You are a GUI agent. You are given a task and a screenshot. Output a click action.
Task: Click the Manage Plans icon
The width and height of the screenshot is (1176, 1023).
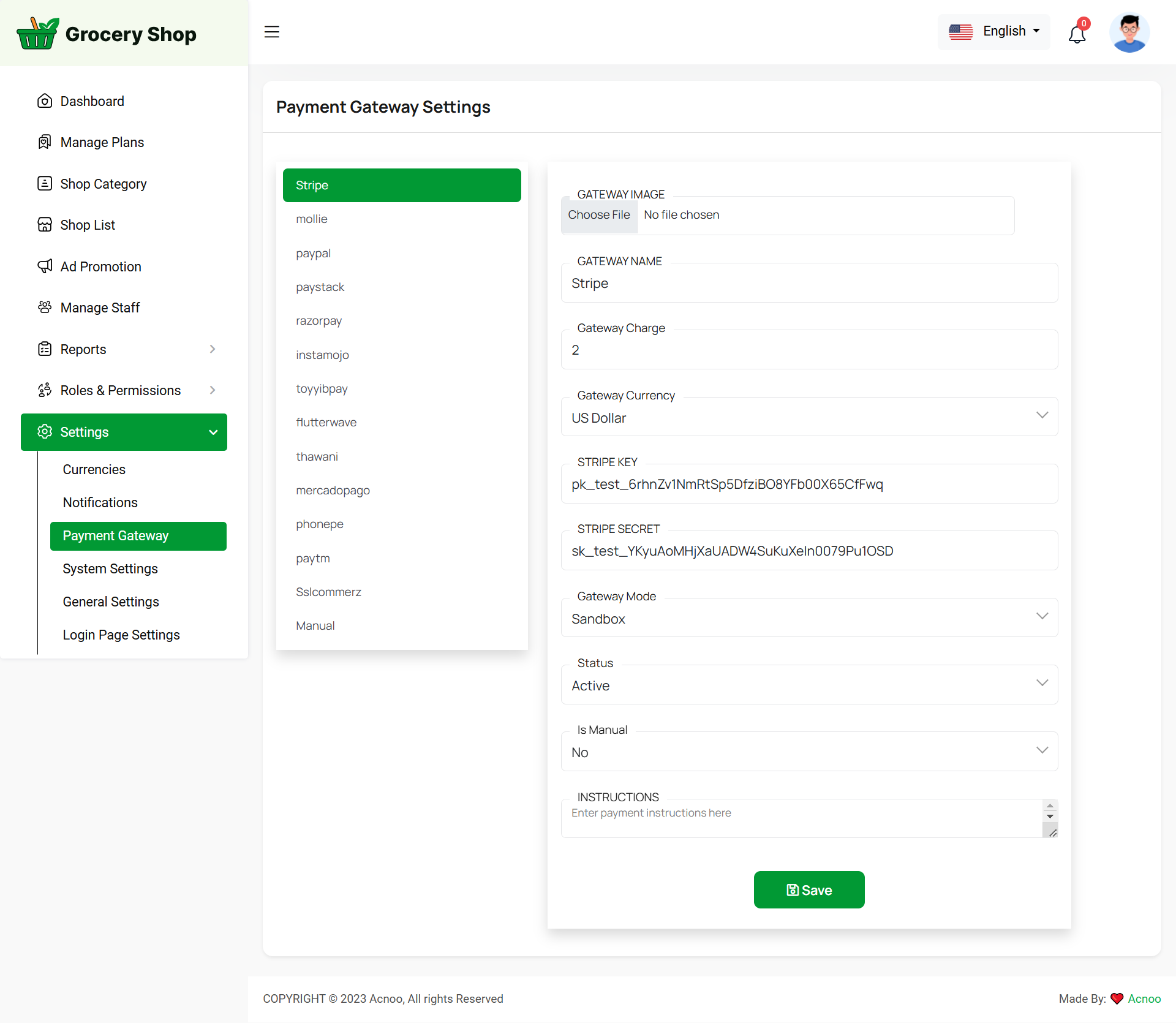[x=45, y=142]
